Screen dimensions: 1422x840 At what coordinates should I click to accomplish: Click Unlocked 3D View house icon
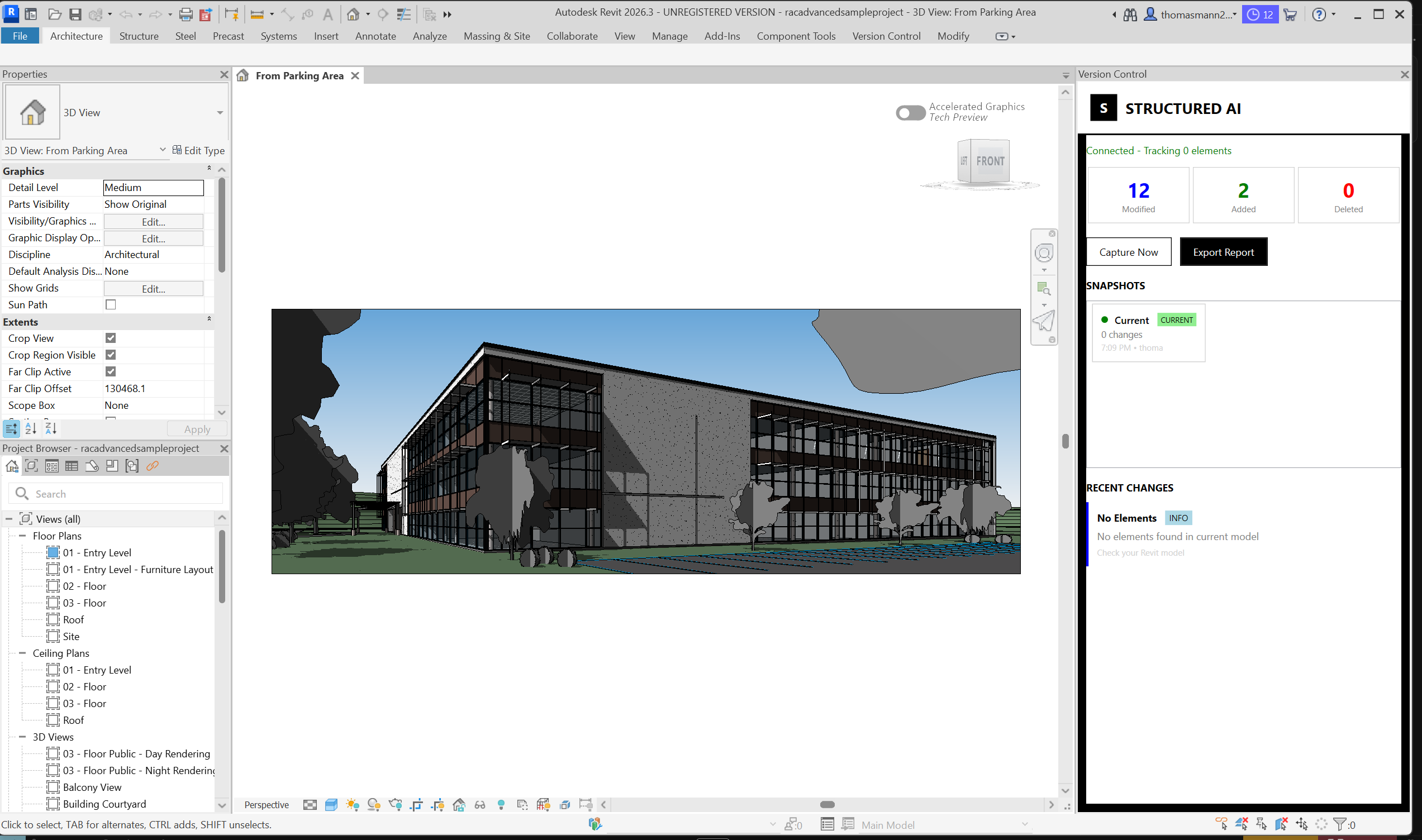click(459, 805)
